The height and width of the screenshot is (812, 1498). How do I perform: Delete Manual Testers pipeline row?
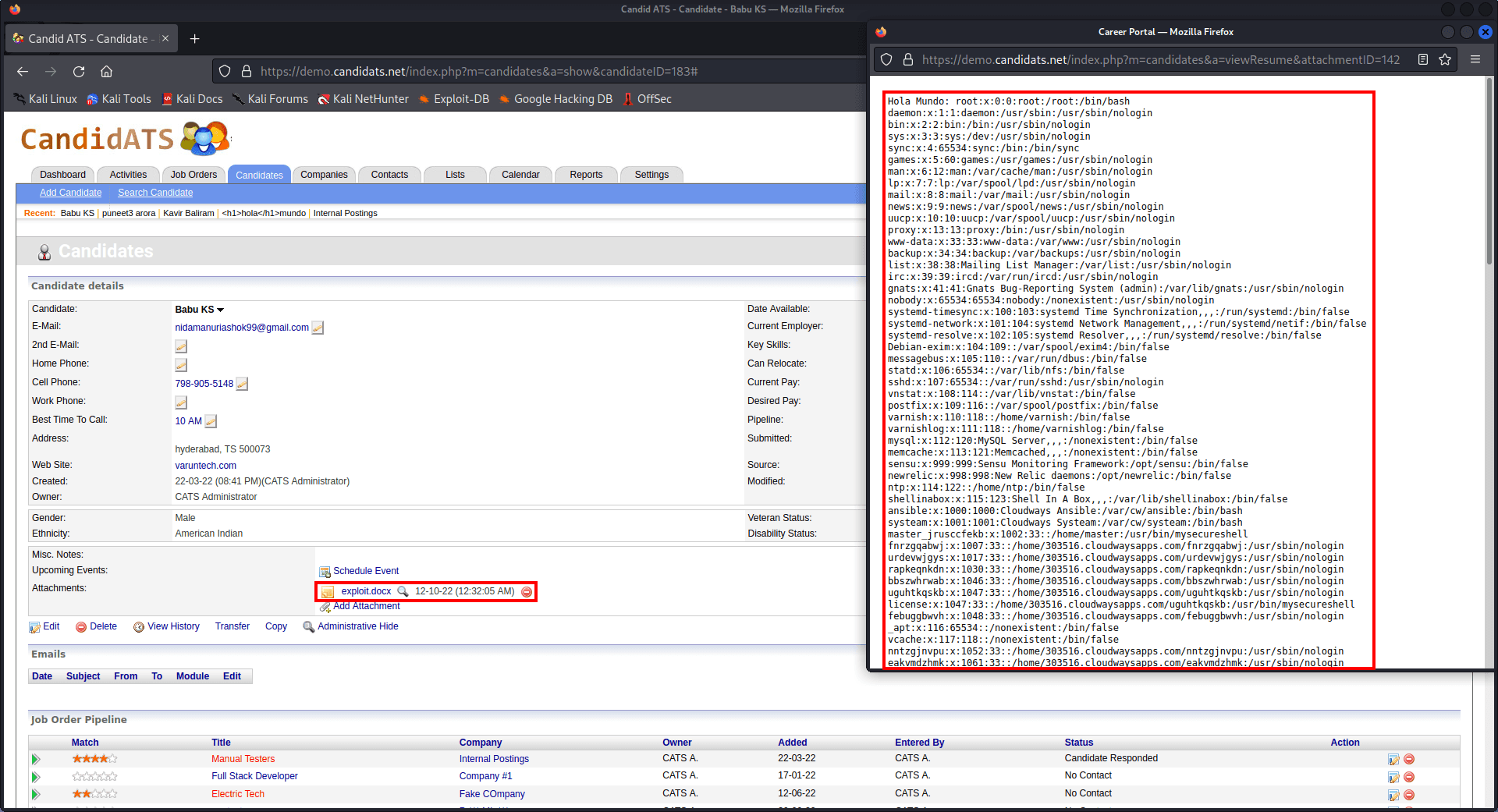click(x=1409, y=759)
